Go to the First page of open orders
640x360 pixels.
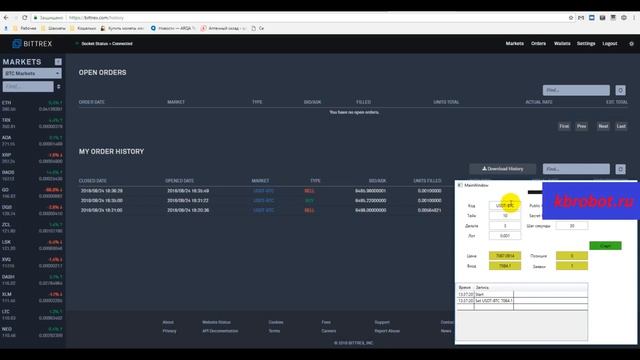click(x=564, y=126)
